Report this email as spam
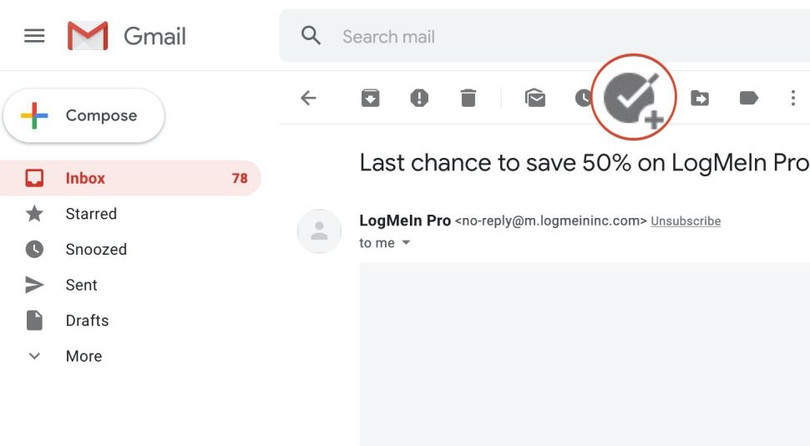Viewport: 810px width, 446px height. point(419,98)
